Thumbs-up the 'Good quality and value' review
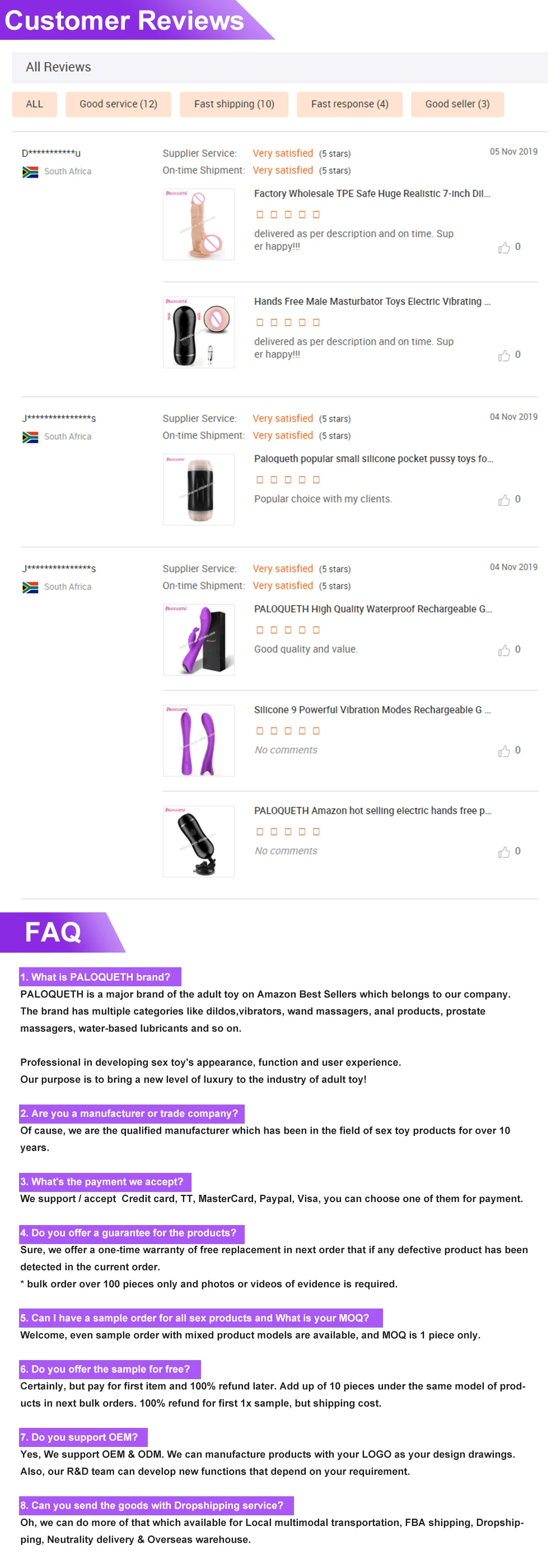The width and height of the screenshot is (560, 1568). point(503,650)
